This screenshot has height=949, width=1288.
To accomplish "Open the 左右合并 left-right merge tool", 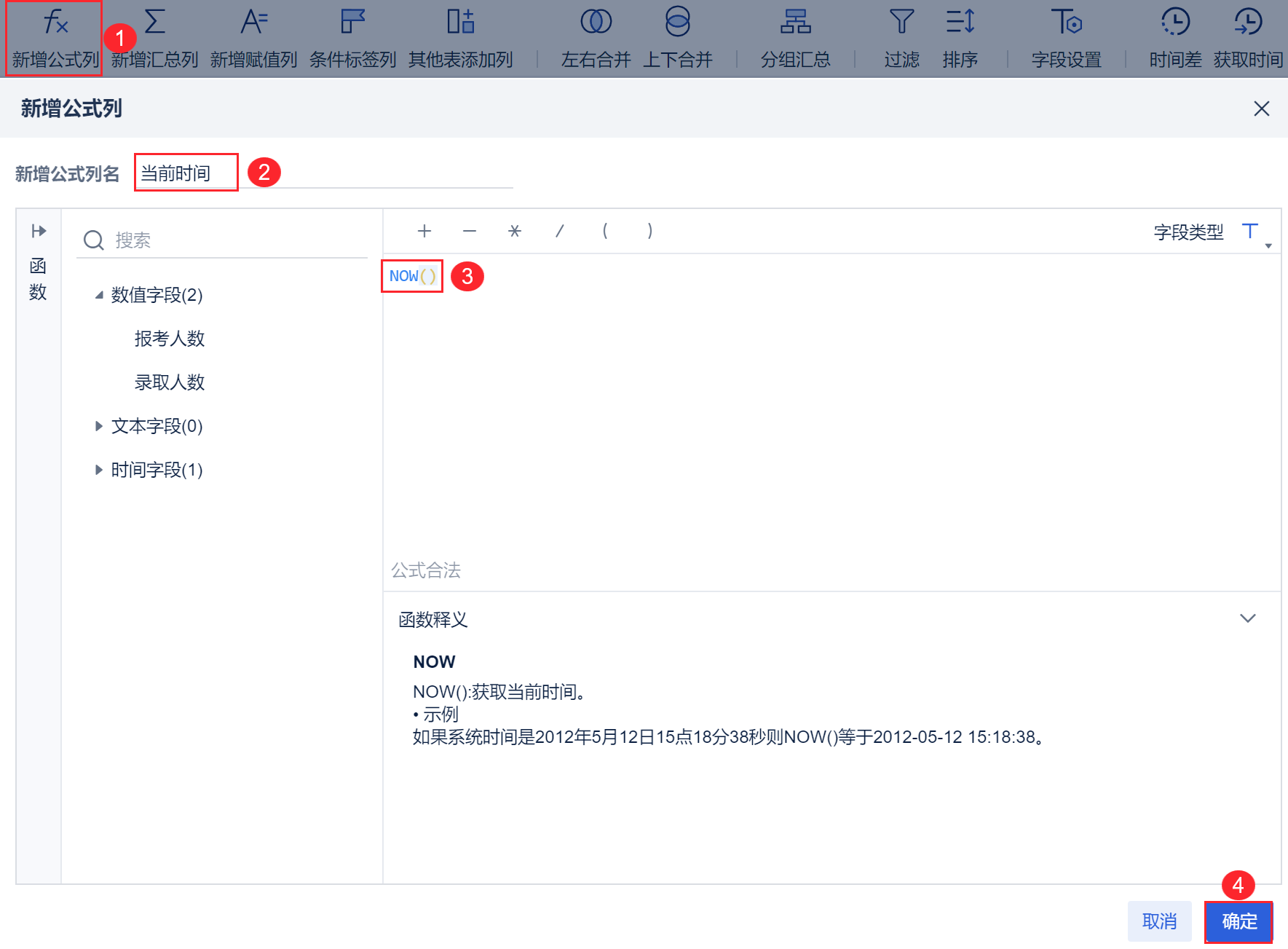I will [596, 39].
